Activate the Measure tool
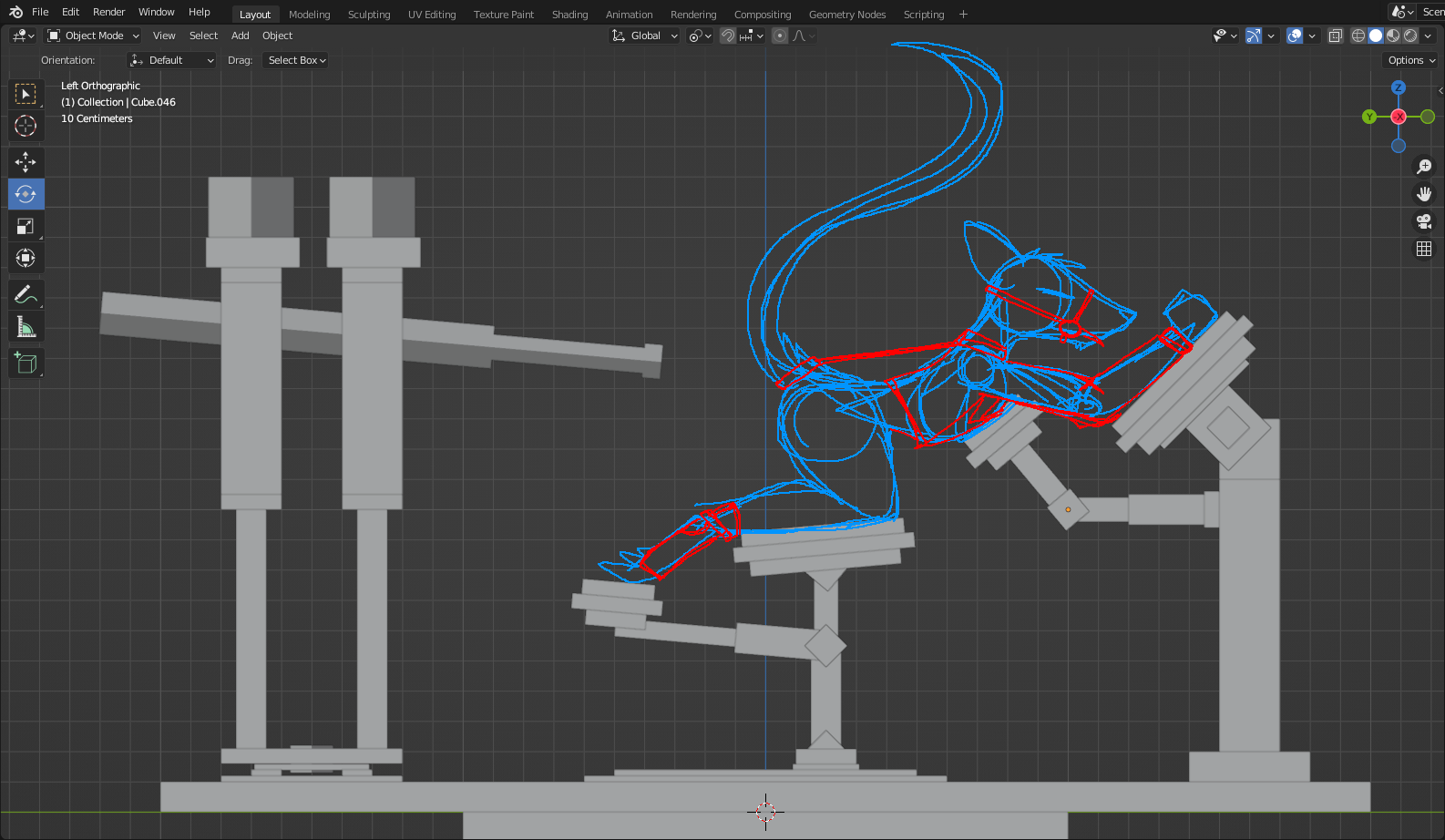The height and width of the screenshot is (840, 1445). click(x=26, y=326)
